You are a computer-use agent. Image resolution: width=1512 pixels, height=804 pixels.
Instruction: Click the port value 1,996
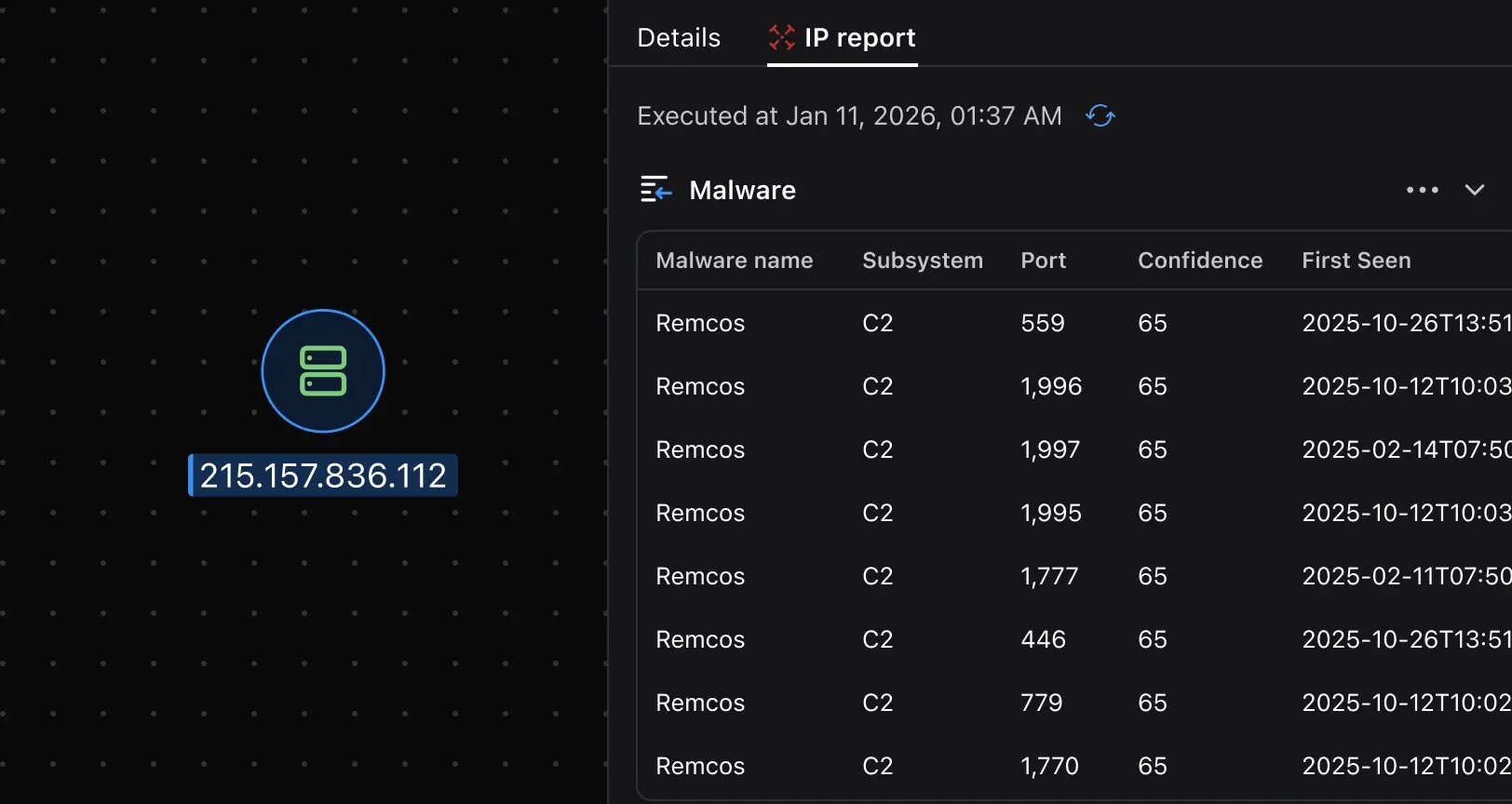click(1051, 386)
